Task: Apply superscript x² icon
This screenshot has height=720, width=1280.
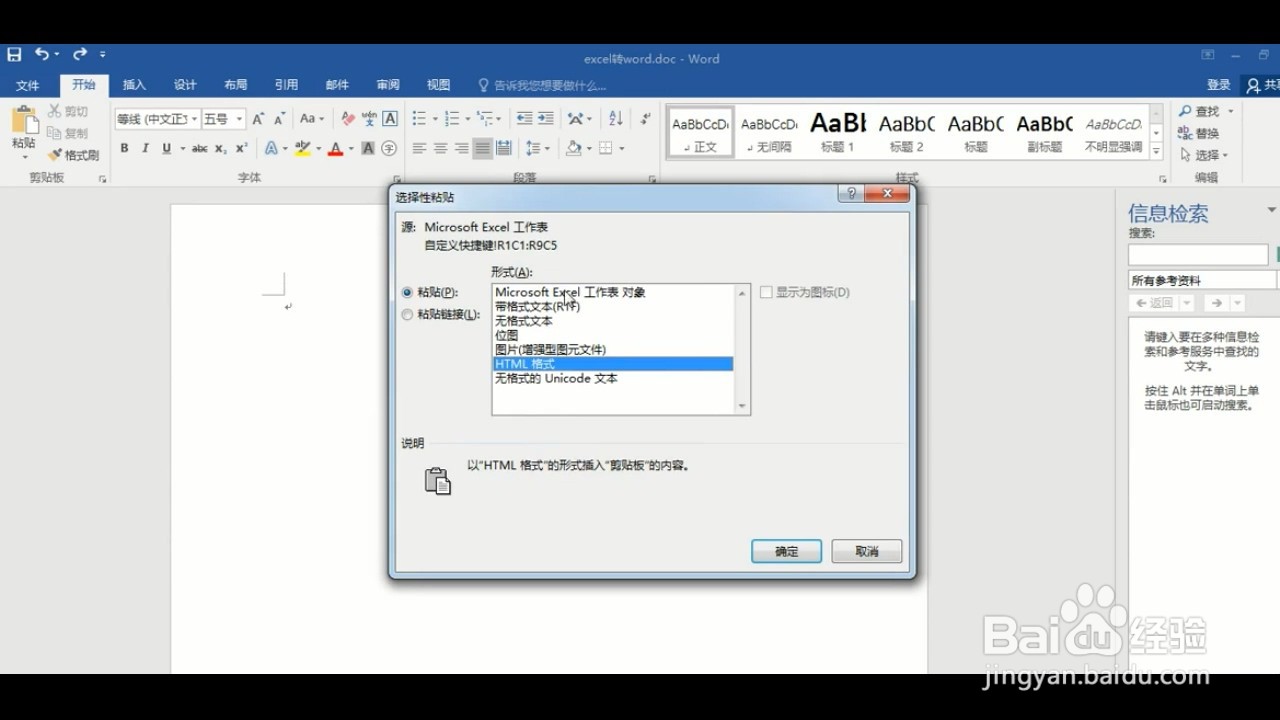Action: click(241, 148)
